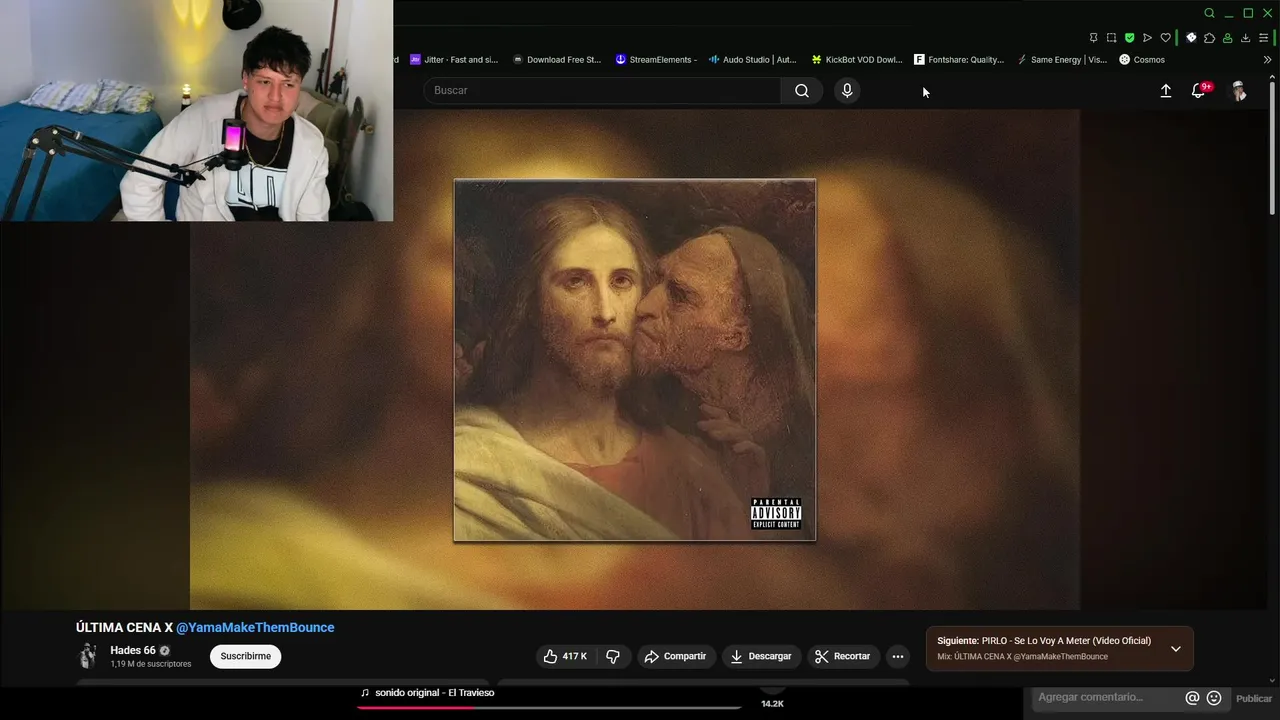
Task: Click the Hades 66 channel avatar
Action: tap(88, 656)
